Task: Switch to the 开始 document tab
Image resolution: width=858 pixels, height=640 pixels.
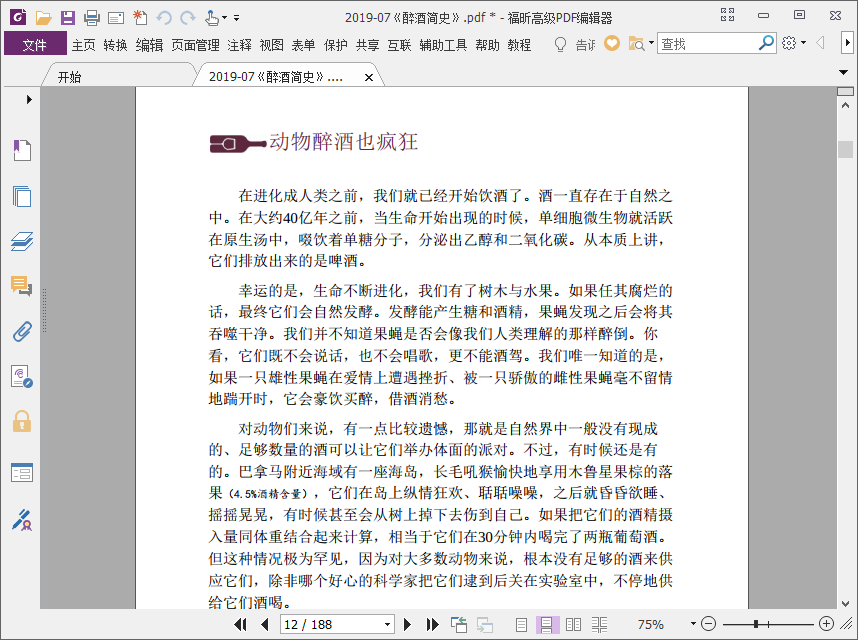Action: click(x=118, y=75)
